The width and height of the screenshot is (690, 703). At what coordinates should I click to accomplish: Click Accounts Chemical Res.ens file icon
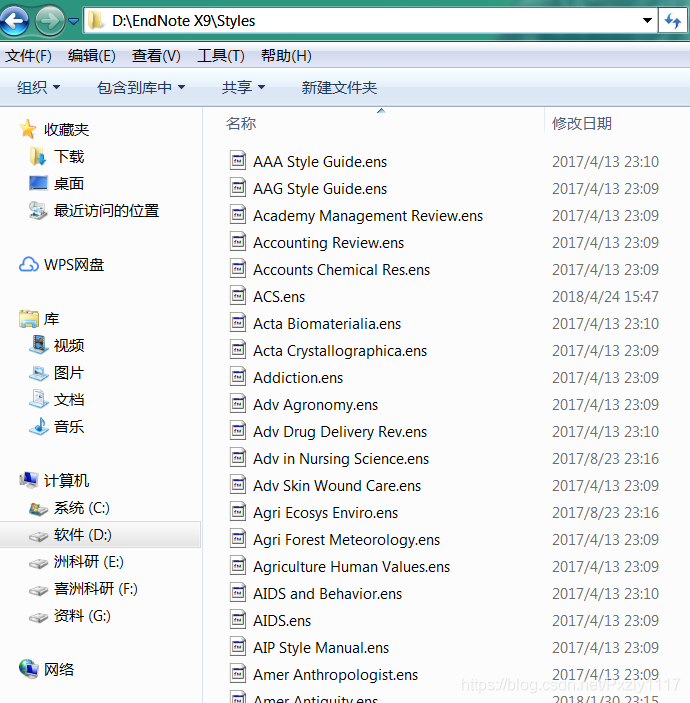[x=238, y=268]
